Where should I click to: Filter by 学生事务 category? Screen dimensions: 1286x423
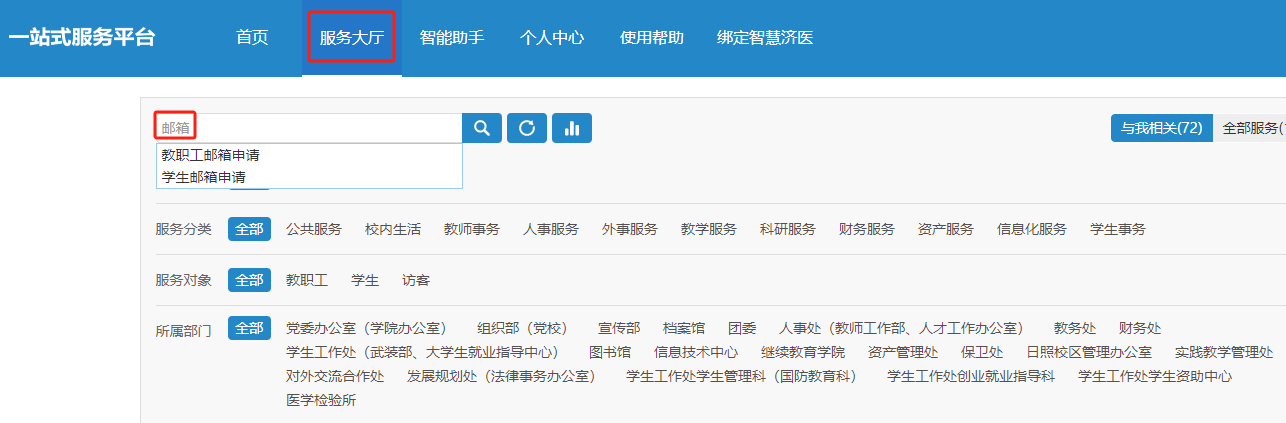pyautogui.click(x=1118, y=229)
